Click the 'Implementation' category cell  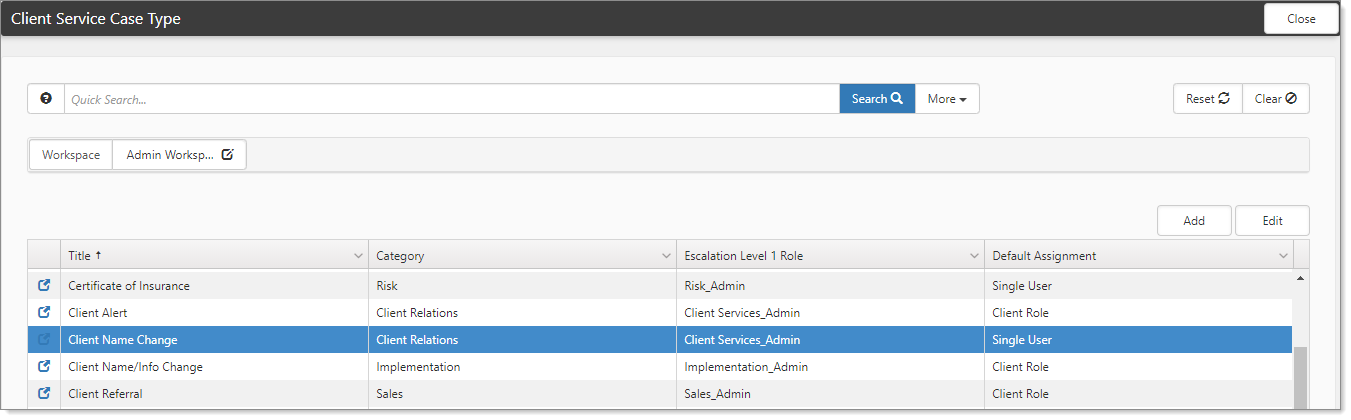pos(522,366)
